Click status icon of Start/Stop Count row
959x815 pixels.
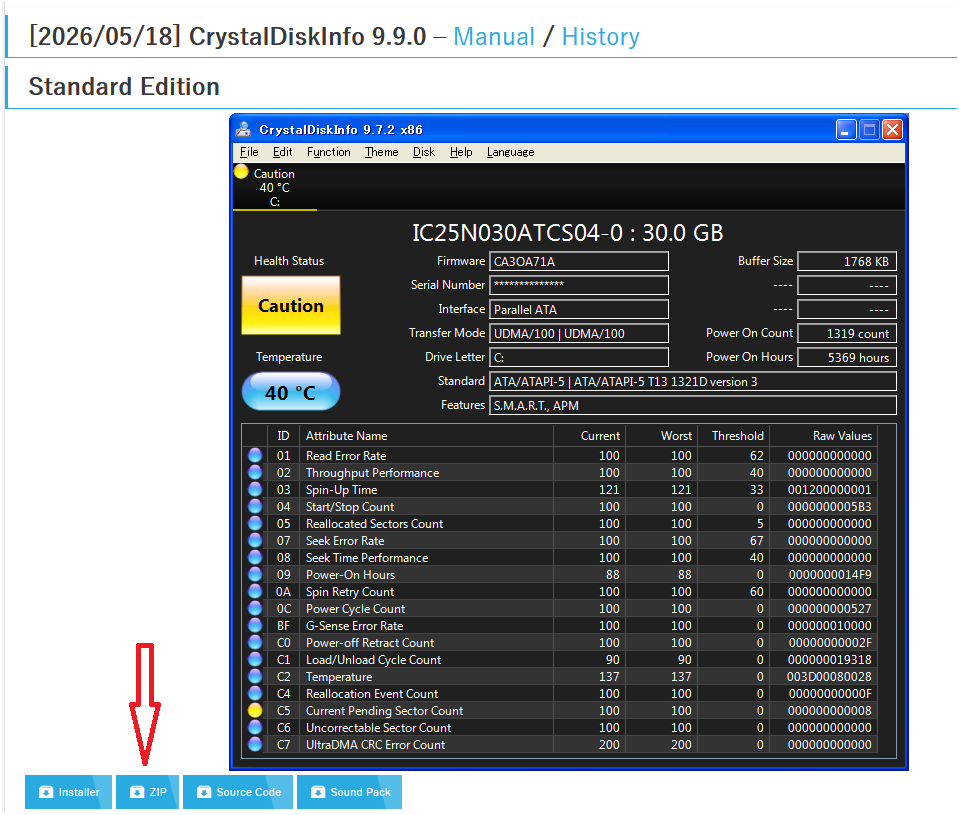(x=255, y=507)
